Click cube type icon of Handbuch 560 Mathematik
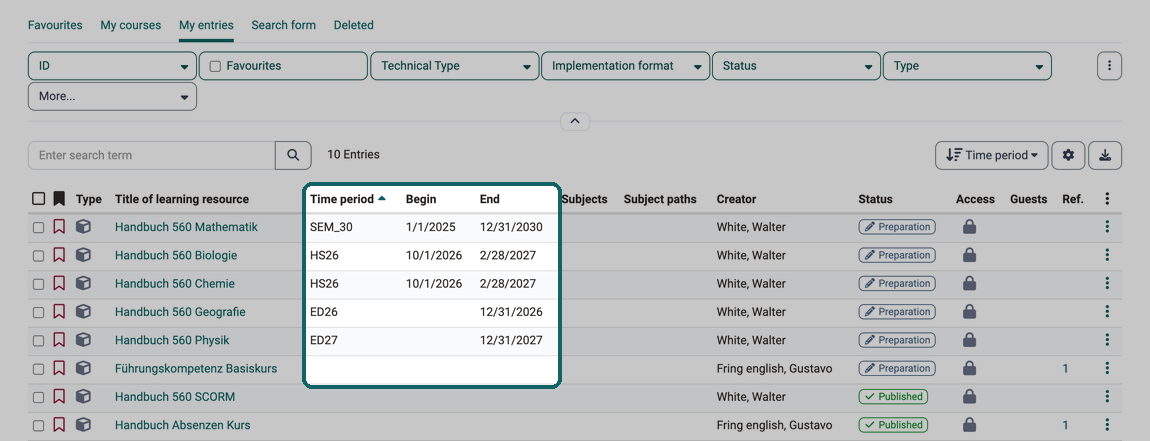This screenshot has width=1150, height=441. 84,227
